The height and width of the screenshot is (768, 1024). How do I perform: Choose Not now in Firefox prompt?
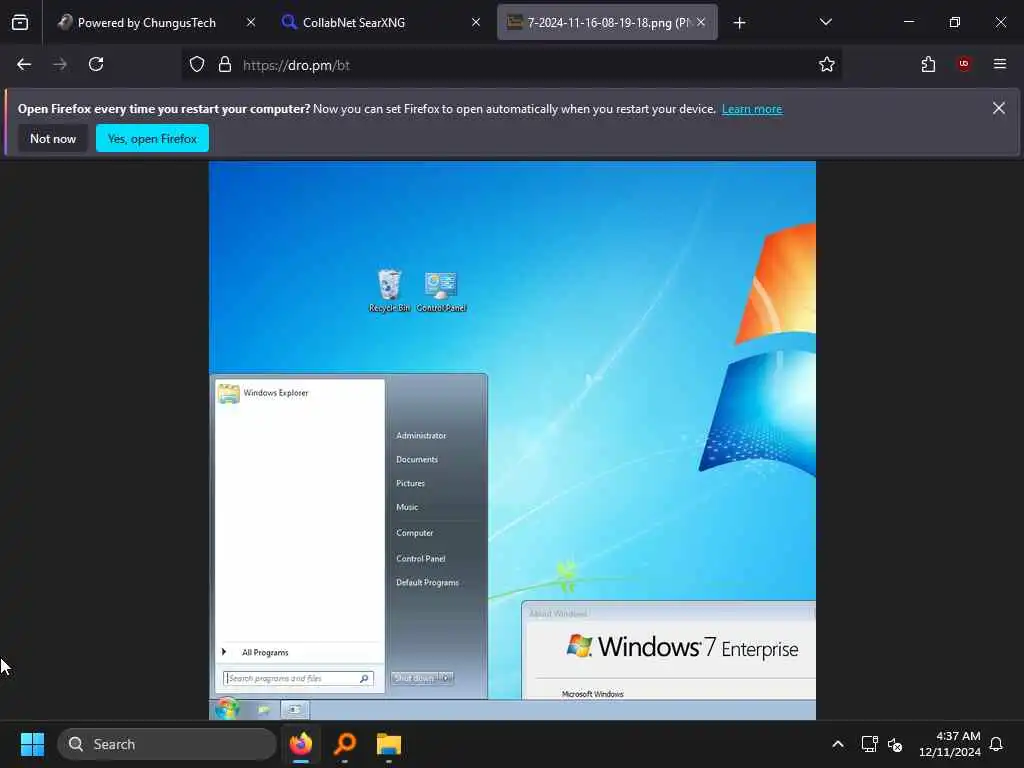coord(53,138)
